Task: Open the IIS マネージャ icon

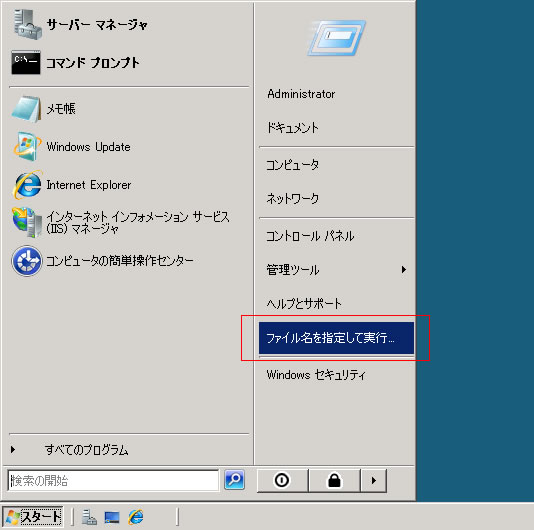Action: (27, 222)
